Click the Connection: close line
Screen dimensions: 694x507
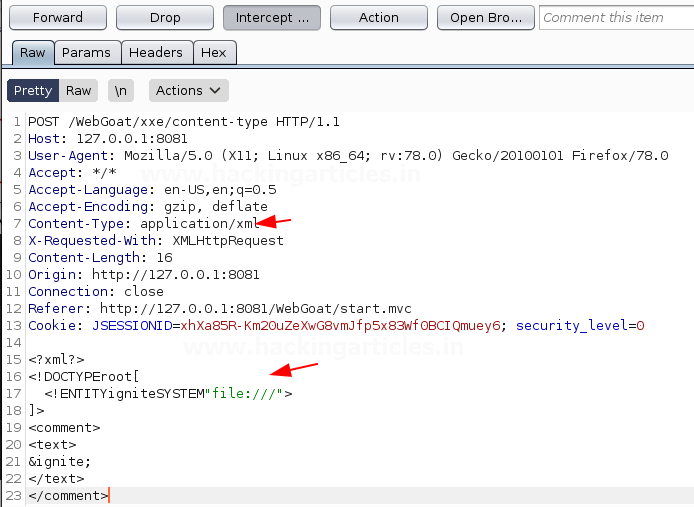[96, 291]
